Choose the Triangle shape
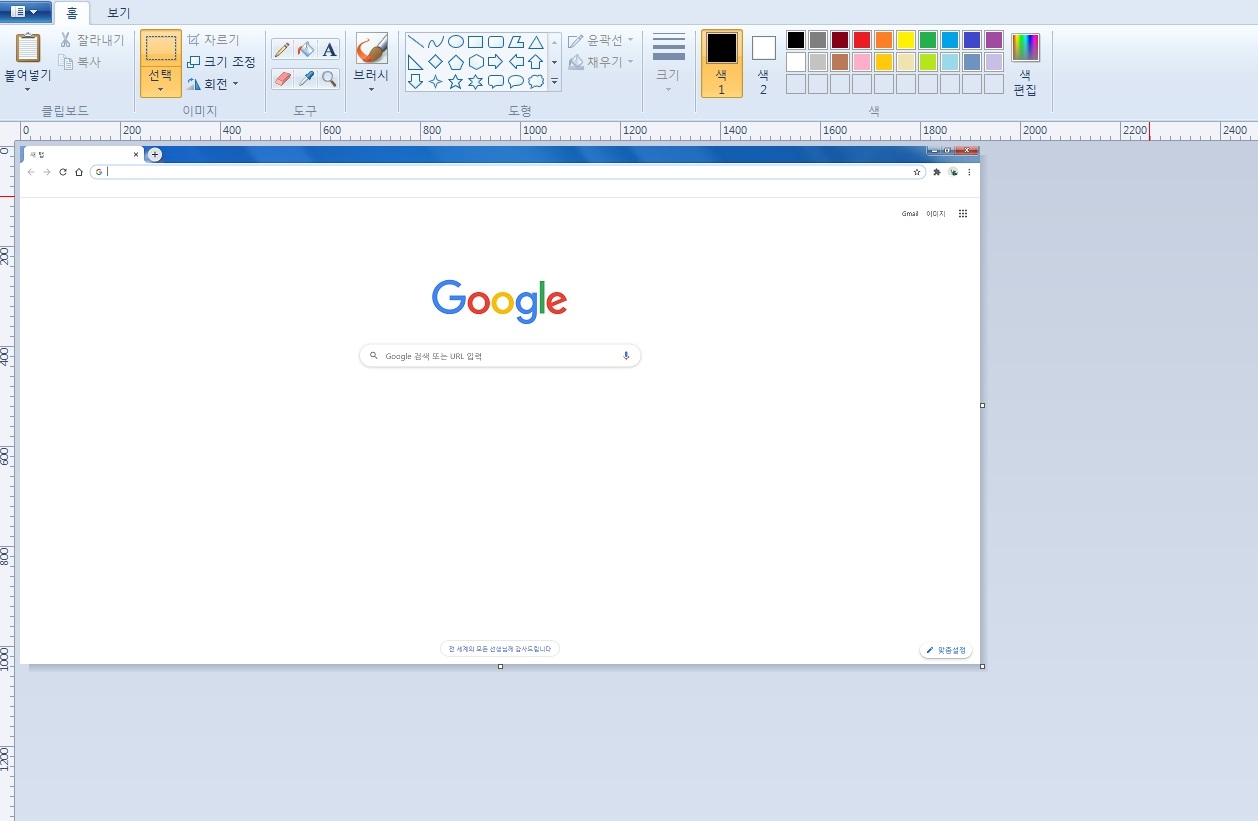The height and width of the screenshot is (821, 1258). click(x=536, y=42)
